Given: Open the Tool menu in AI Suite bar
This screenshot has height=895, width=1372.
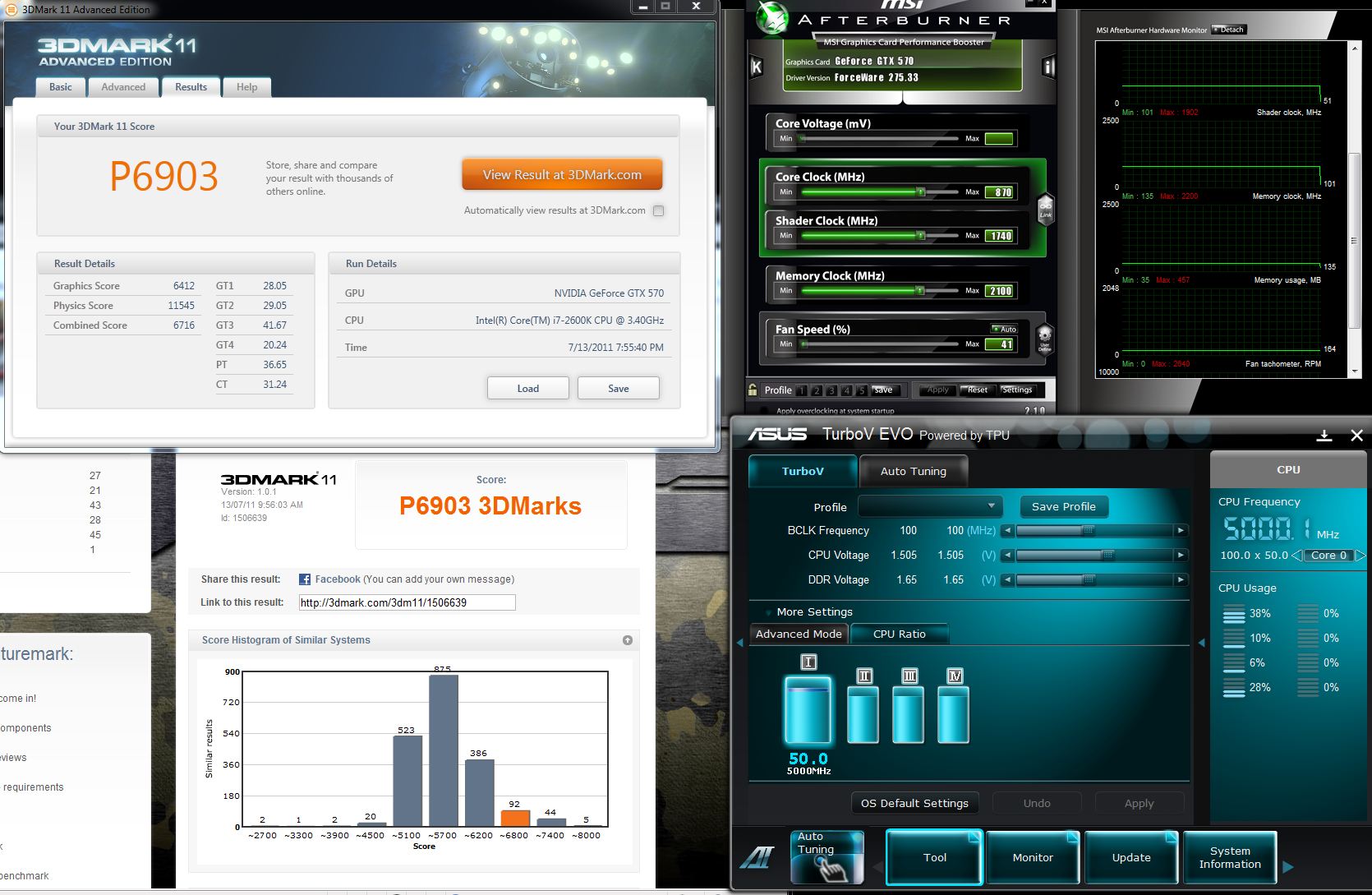Looking at the screenshot, I should coord(934,857).
